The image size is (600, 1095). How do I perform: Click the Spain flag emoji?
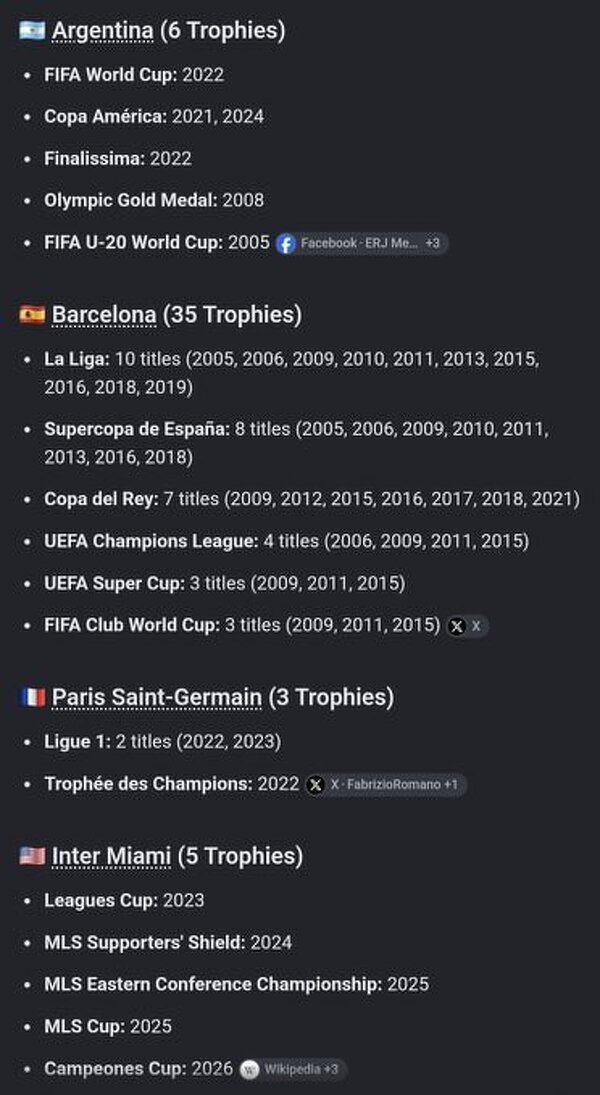tap(32, 315)
